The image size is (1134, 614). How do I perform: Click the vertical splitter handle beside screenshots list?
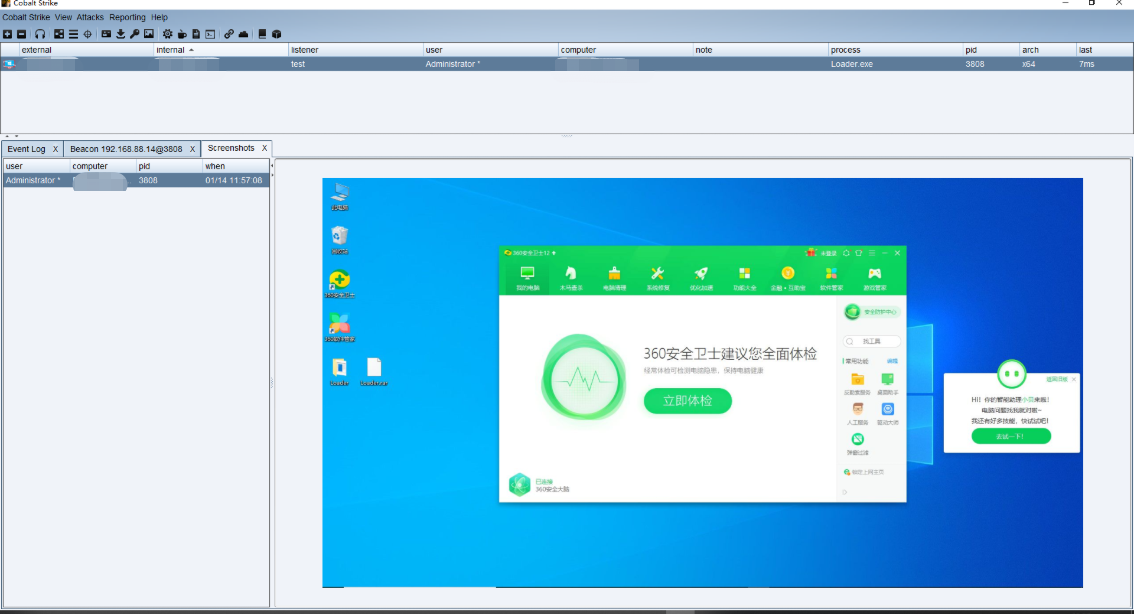pos(272,383)
